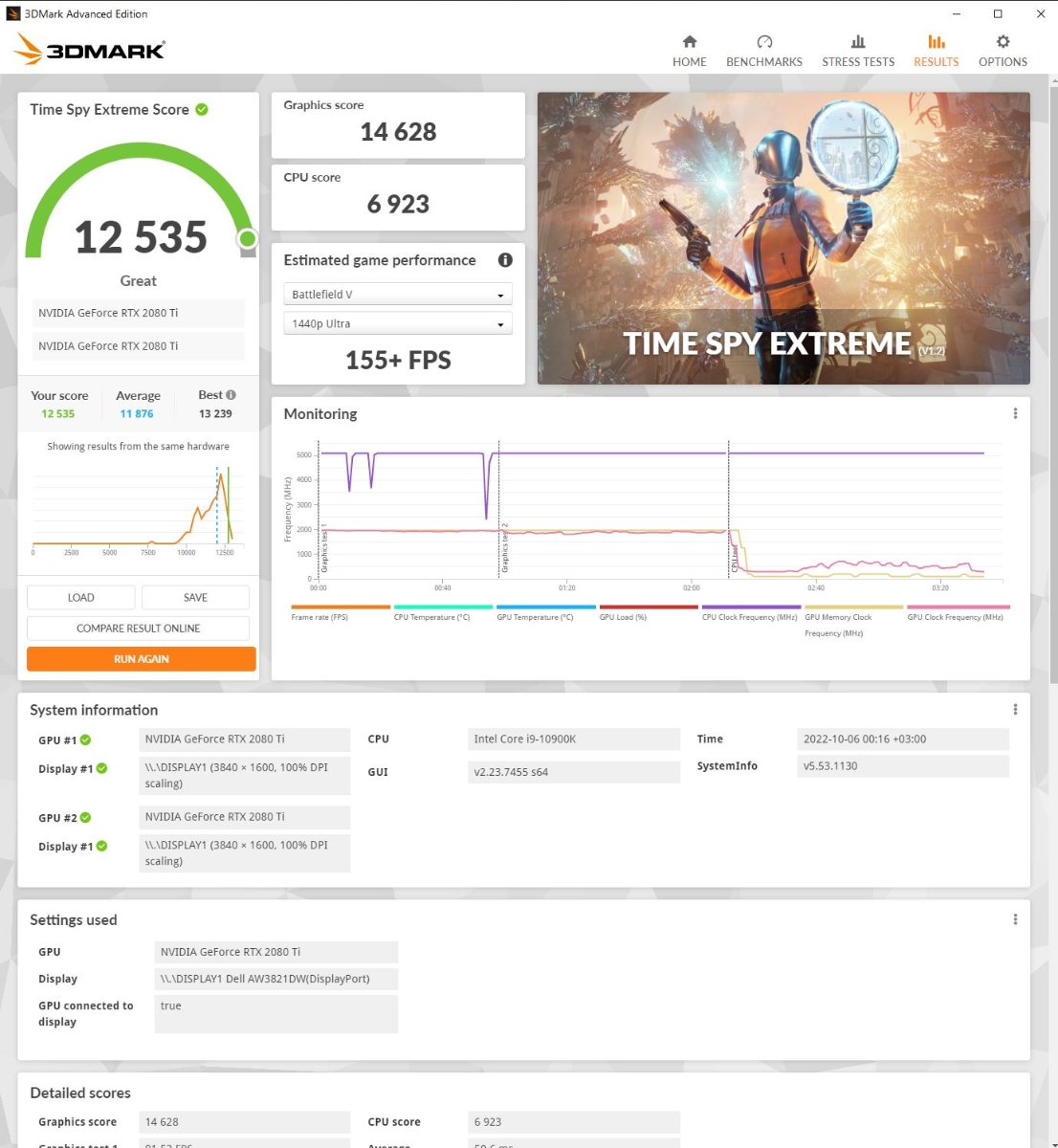Click the green check beside GPU #1

tap(86, 740)
